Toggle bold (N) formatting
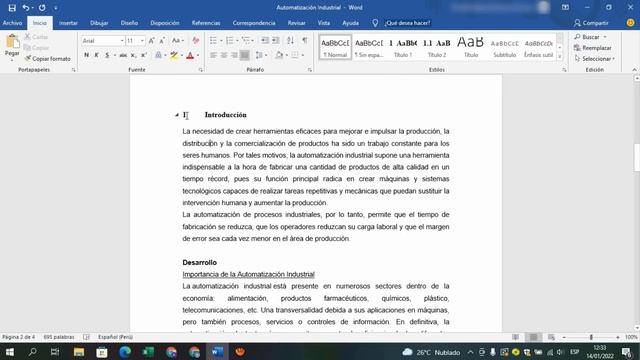640x360 pixels. 87,55
